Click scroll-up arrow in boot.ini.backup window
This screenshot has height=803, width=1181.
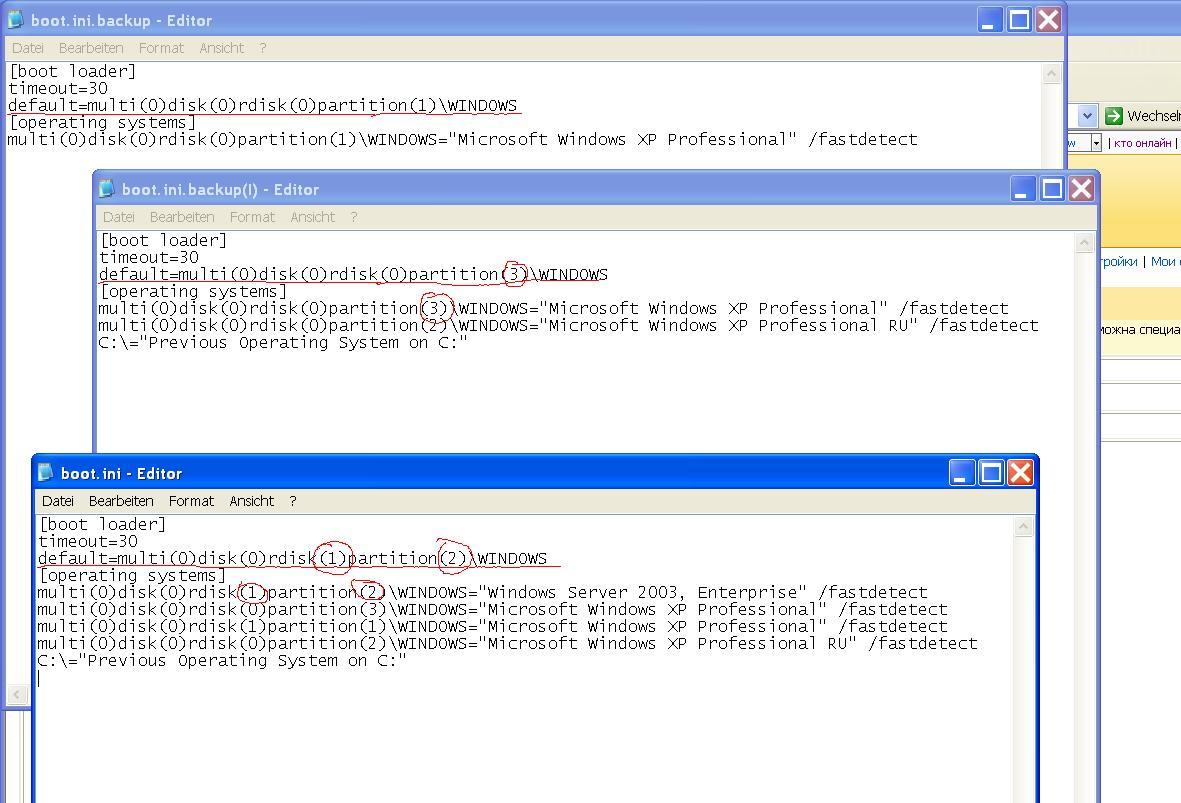coord(1052,73)
